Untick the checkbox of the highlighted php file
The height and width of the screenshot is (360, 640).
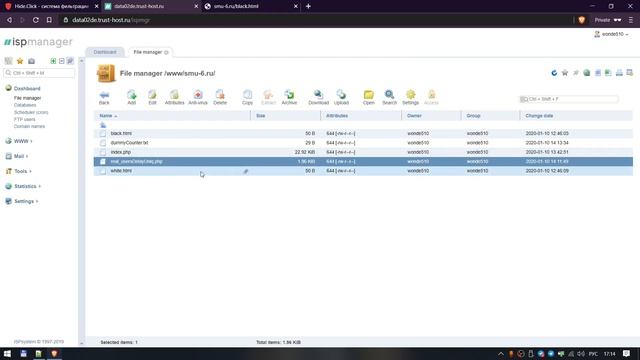click(x=103, y=162)
